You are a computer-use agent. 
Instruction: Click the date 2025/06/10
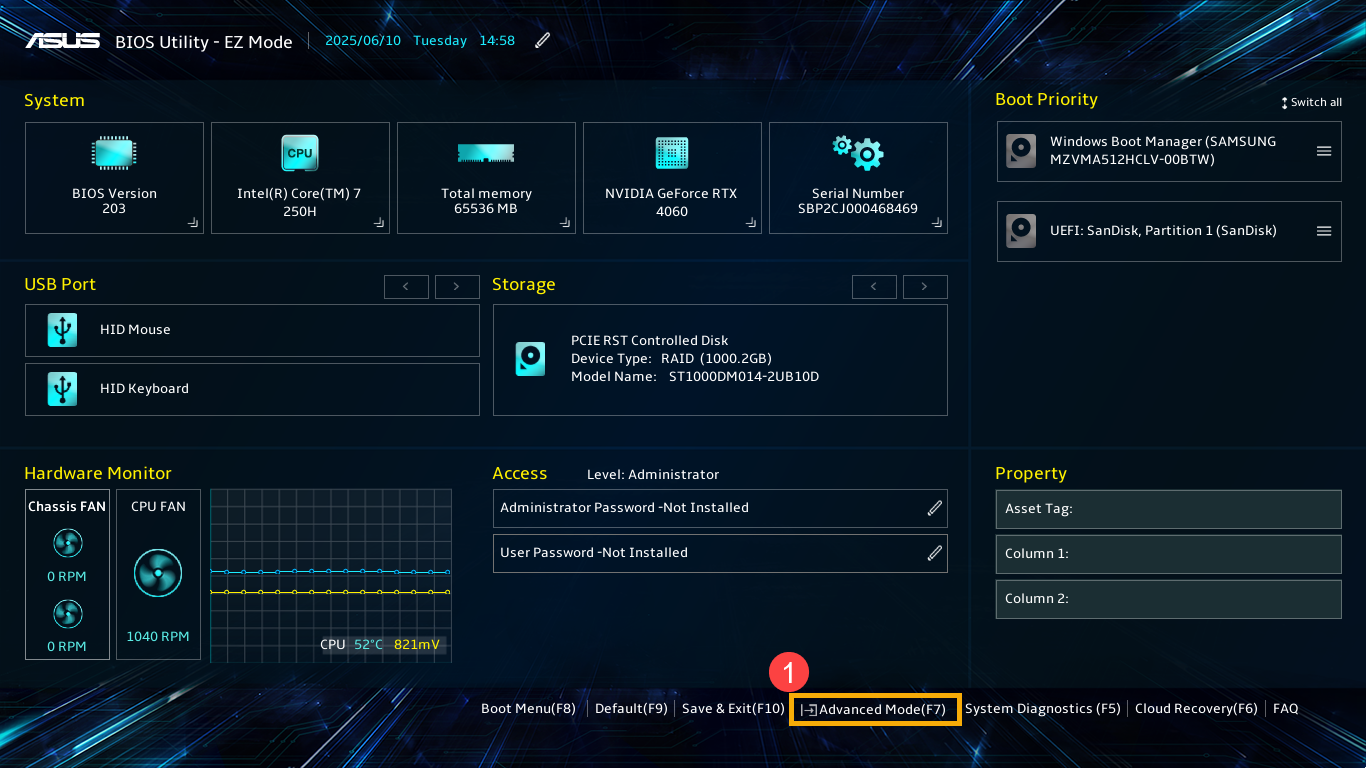pyautogui.click(x=362, y=41)
